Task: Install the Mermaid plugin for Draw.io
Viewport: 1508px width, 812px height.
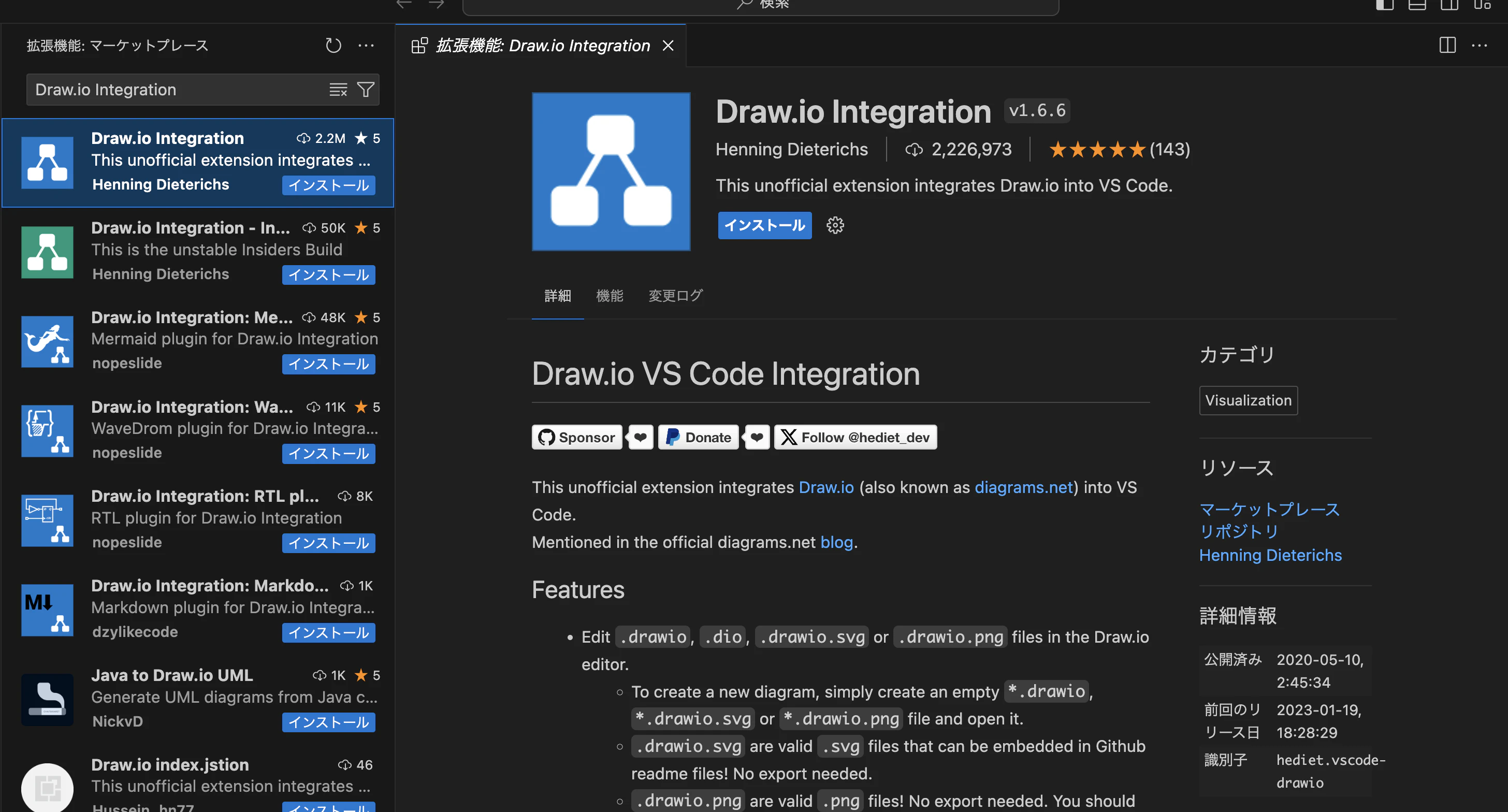Action: (x=328, y=364)
